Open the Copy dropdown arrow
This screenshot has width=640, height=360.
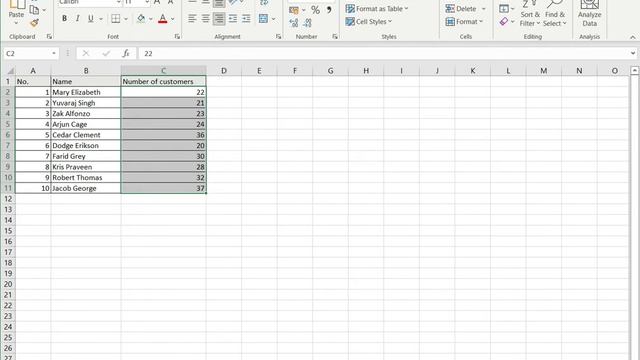(x=44, y=10)
